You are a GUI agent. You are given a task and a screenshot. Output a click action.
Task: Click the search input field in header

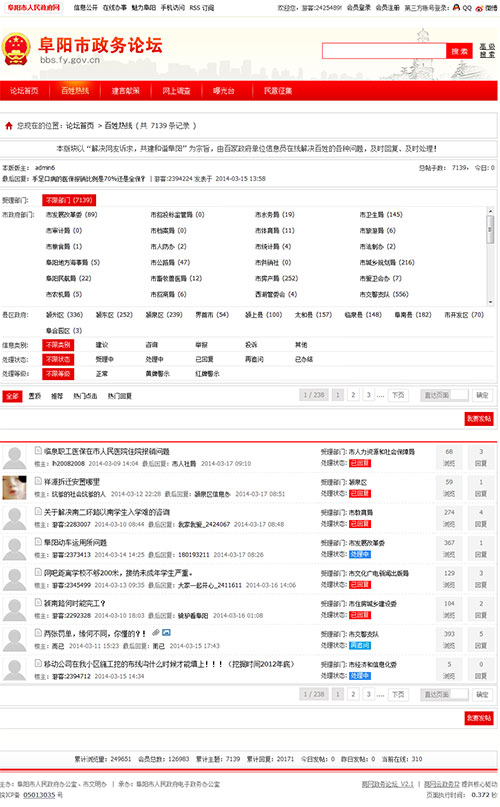(384, 50)
